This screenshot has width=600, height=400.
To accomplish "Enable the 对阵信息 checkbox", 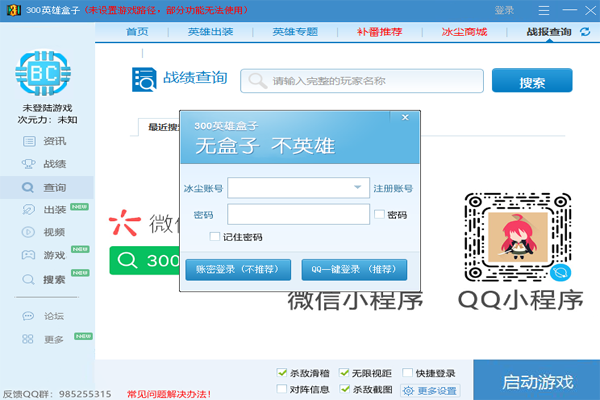I will [282, 389].
